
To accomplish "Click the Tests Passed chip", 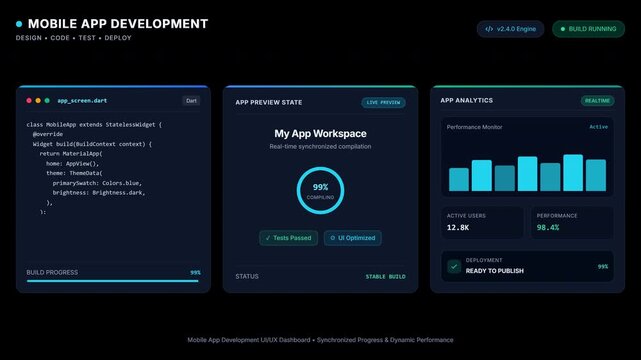I will point(289,238).
